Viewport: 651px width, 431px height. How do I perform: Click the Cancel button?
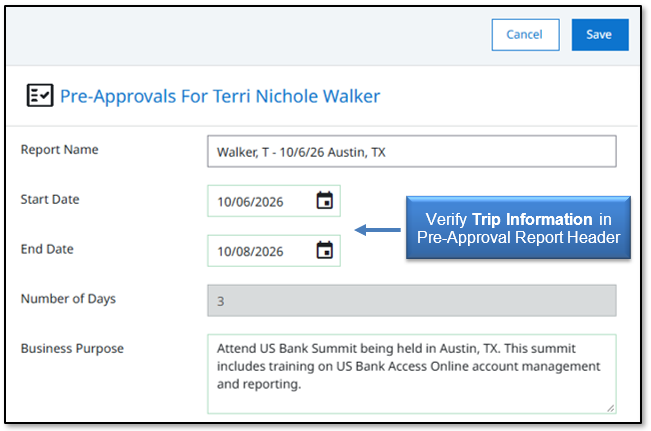[x=525, y=35]
